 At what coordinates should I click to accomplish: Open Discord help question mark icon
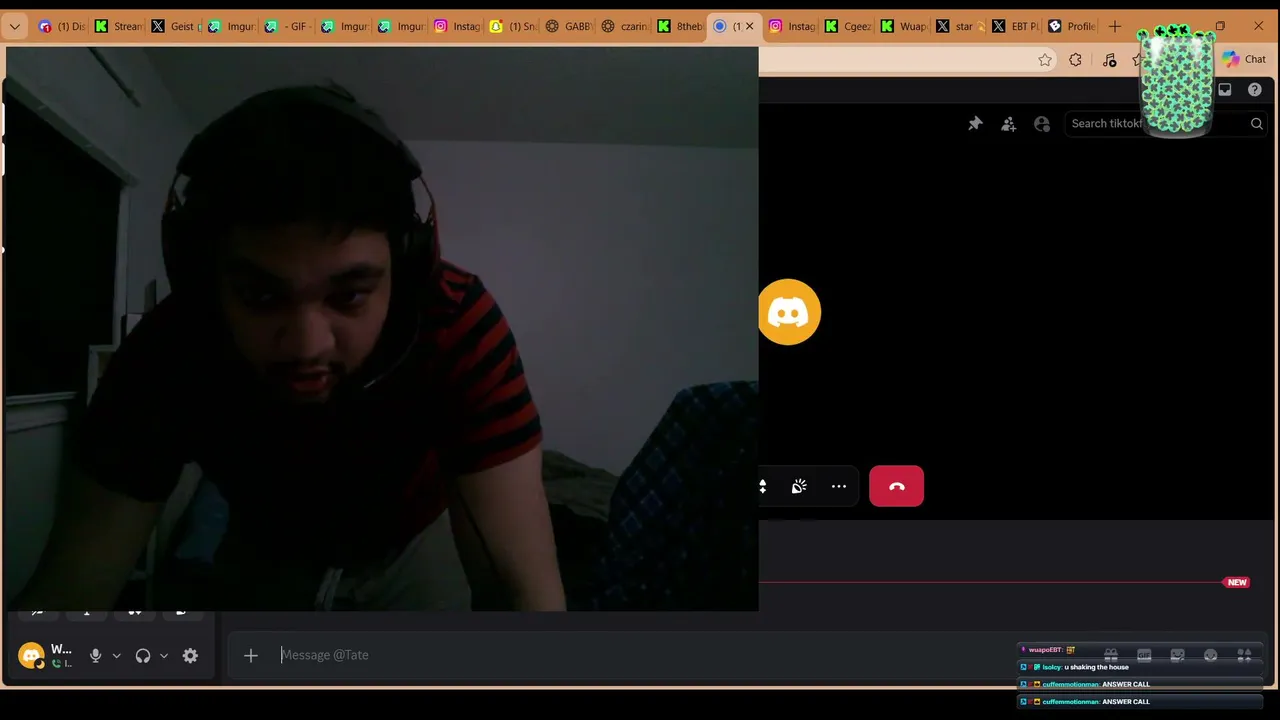[x=1255, y=90]
